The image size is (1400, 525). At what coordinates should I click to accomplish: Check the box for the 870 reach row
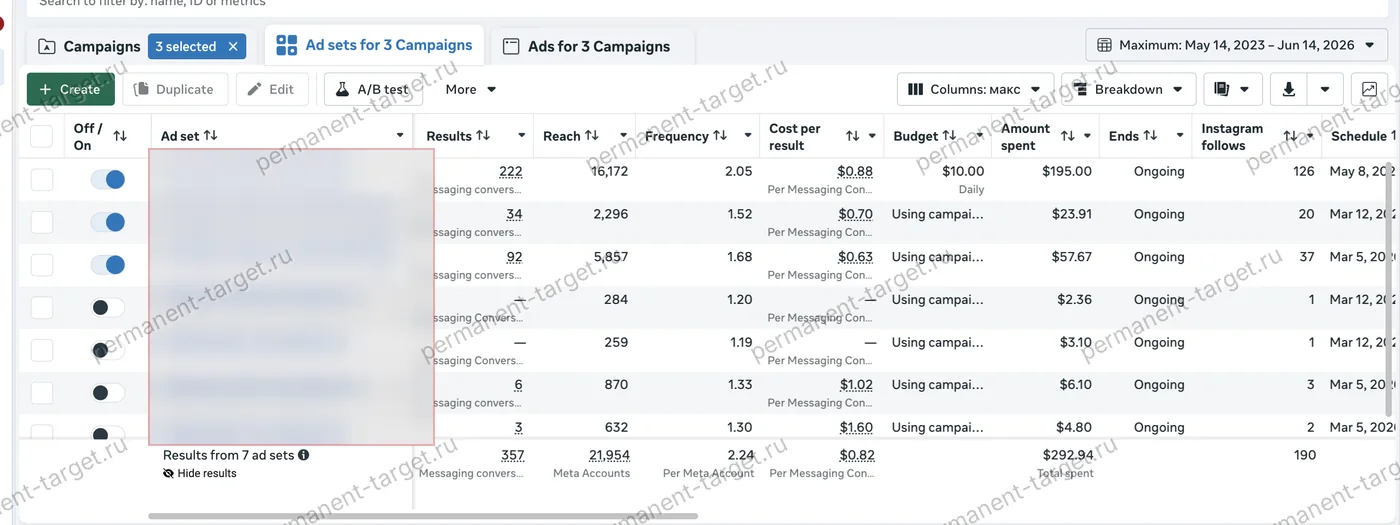tap(41, 393)
